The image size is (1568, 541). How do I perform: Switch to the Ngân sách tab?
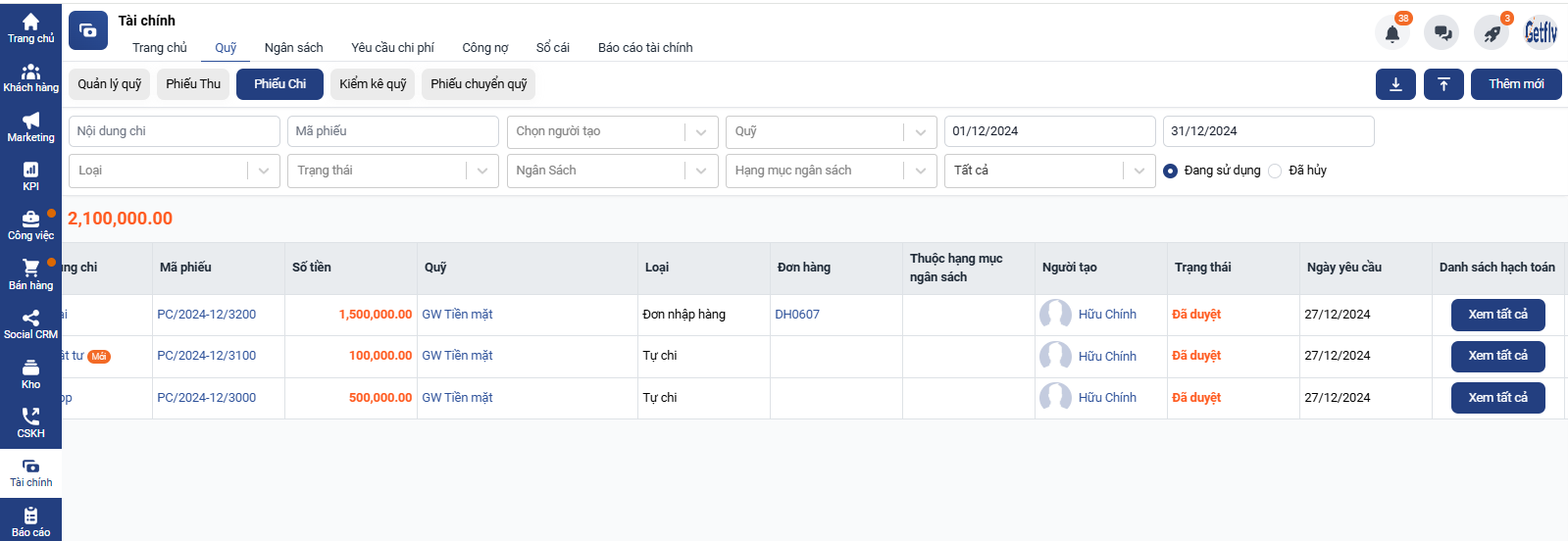click(x=293, y=47)
